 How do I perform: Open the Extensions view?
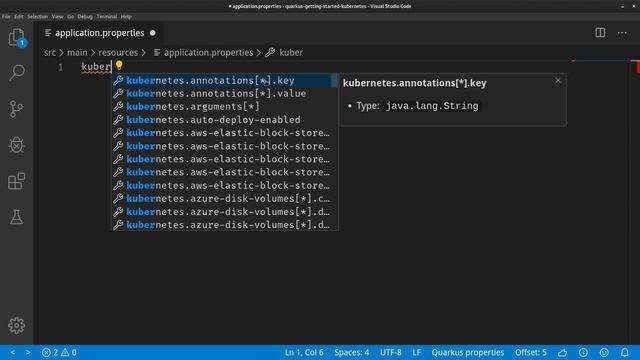pyautogui.click(x=16, y=181)
